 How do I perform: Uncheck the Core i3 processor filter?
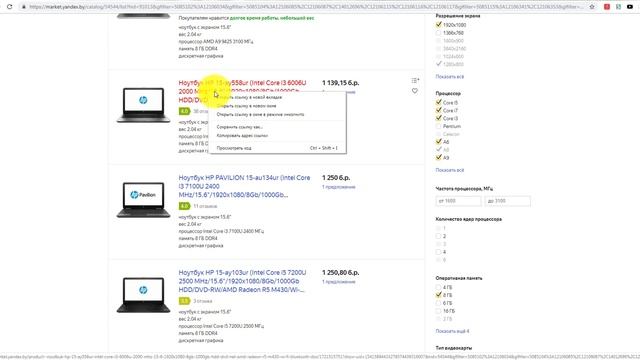[x=439, y=118]
